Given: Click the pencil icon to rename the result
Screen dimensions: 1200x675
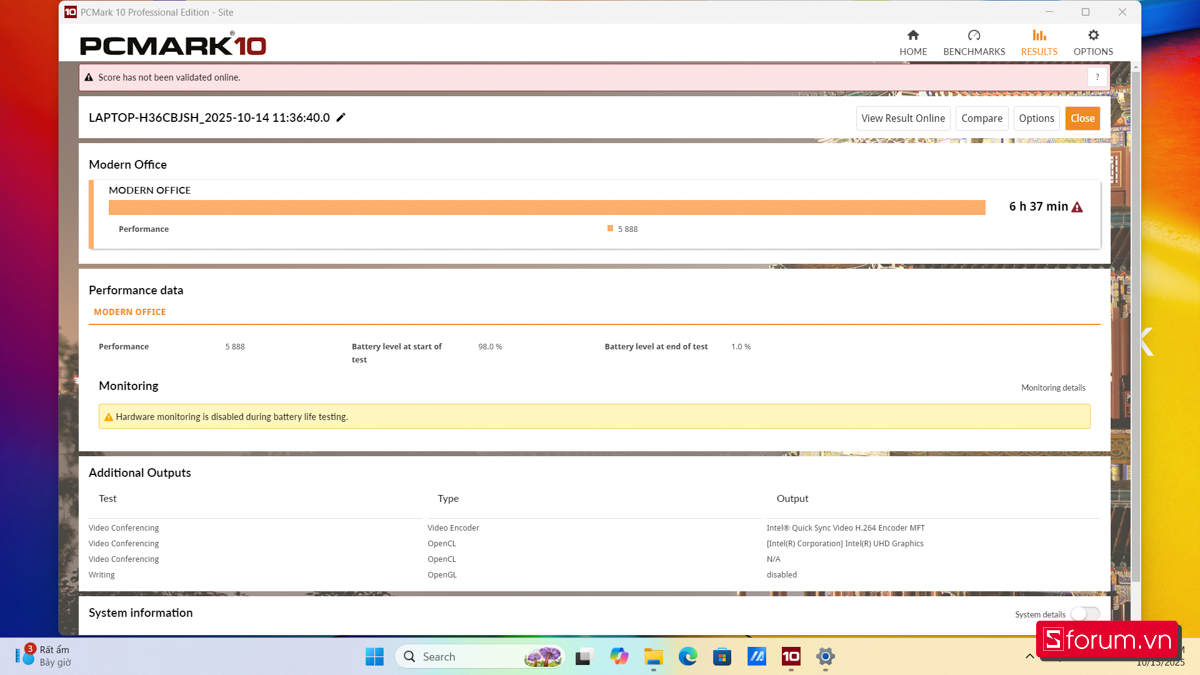Looking at the screenshot, I should 341,117.
